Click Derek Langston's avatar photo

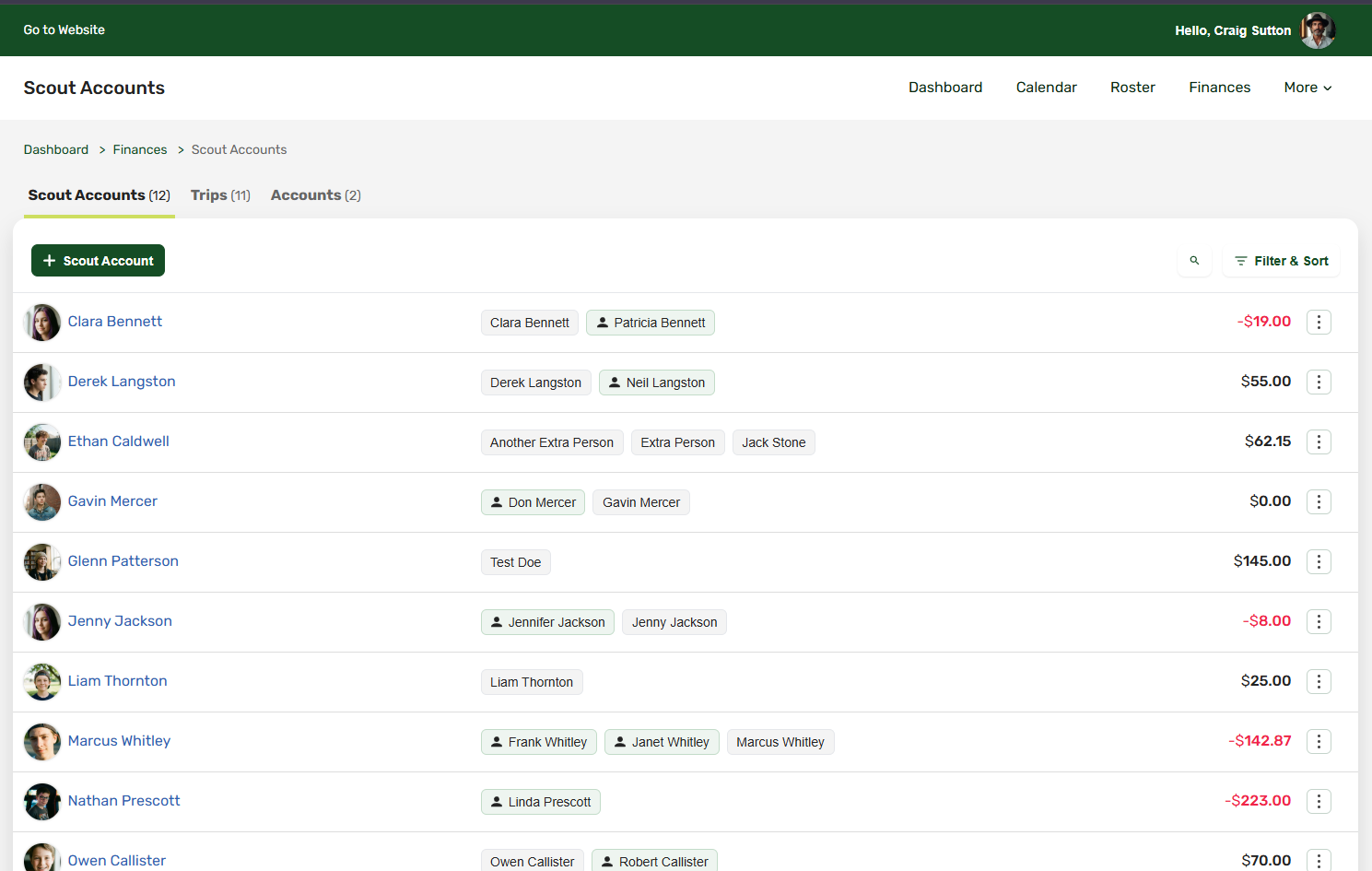(42, 383)
